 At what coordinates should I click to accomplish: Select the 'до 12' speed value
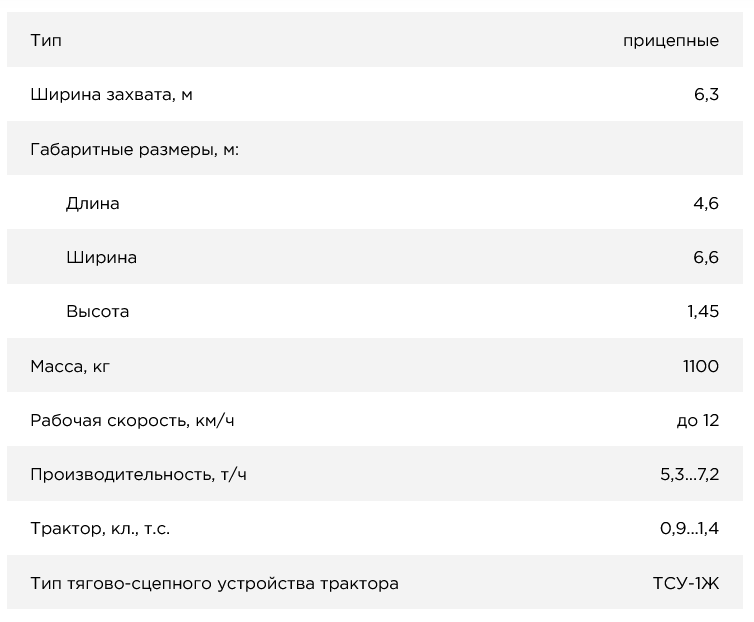click(x=698, y=420)
